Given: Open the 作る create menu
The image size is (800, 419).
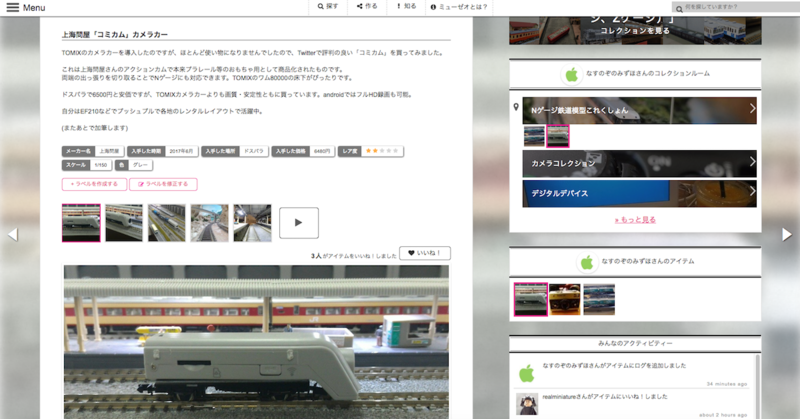Looking at the screenshot, I should coord(367,7).
